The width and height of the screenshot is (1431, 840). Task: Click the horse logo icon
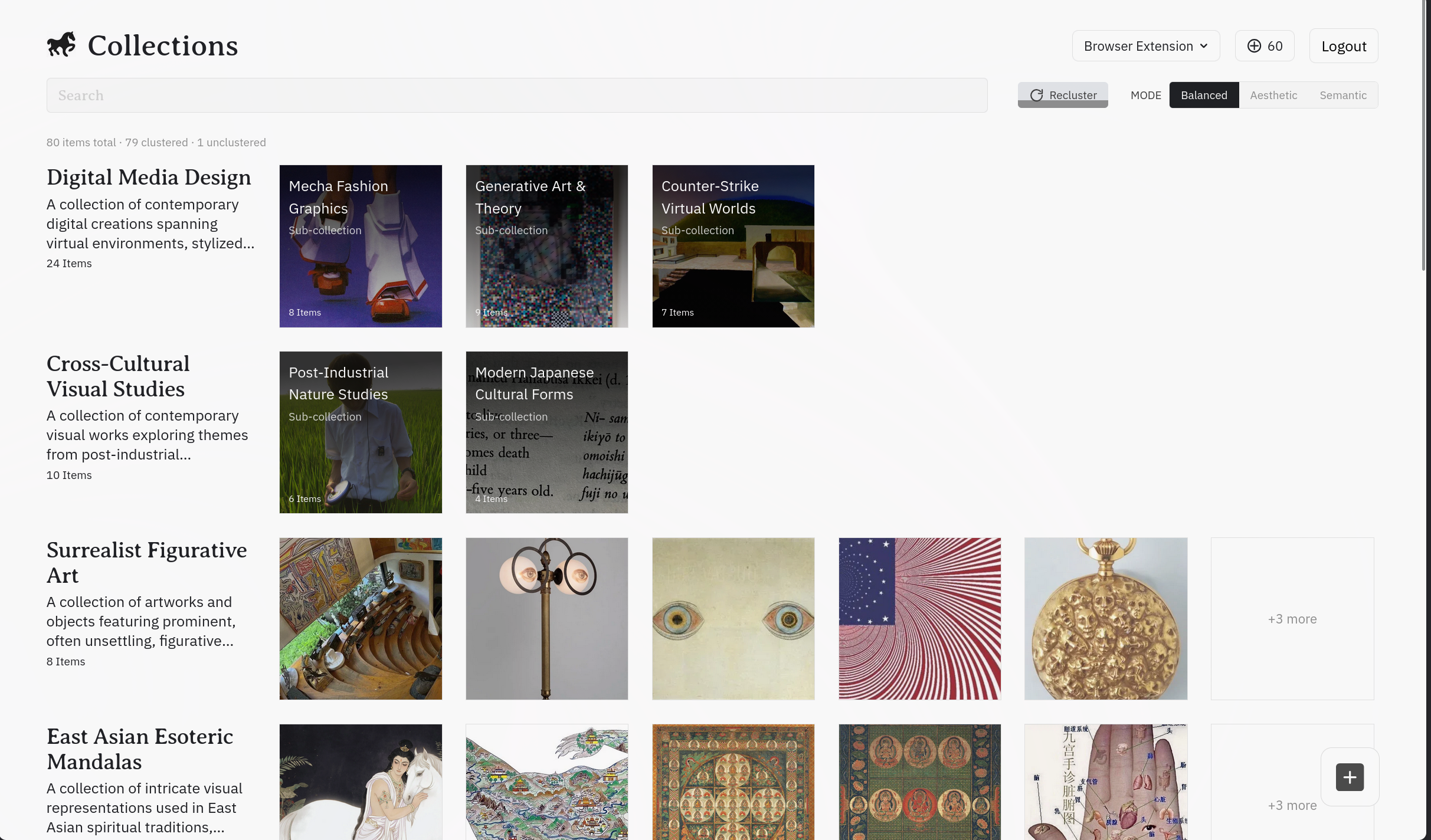click(62, 45)
